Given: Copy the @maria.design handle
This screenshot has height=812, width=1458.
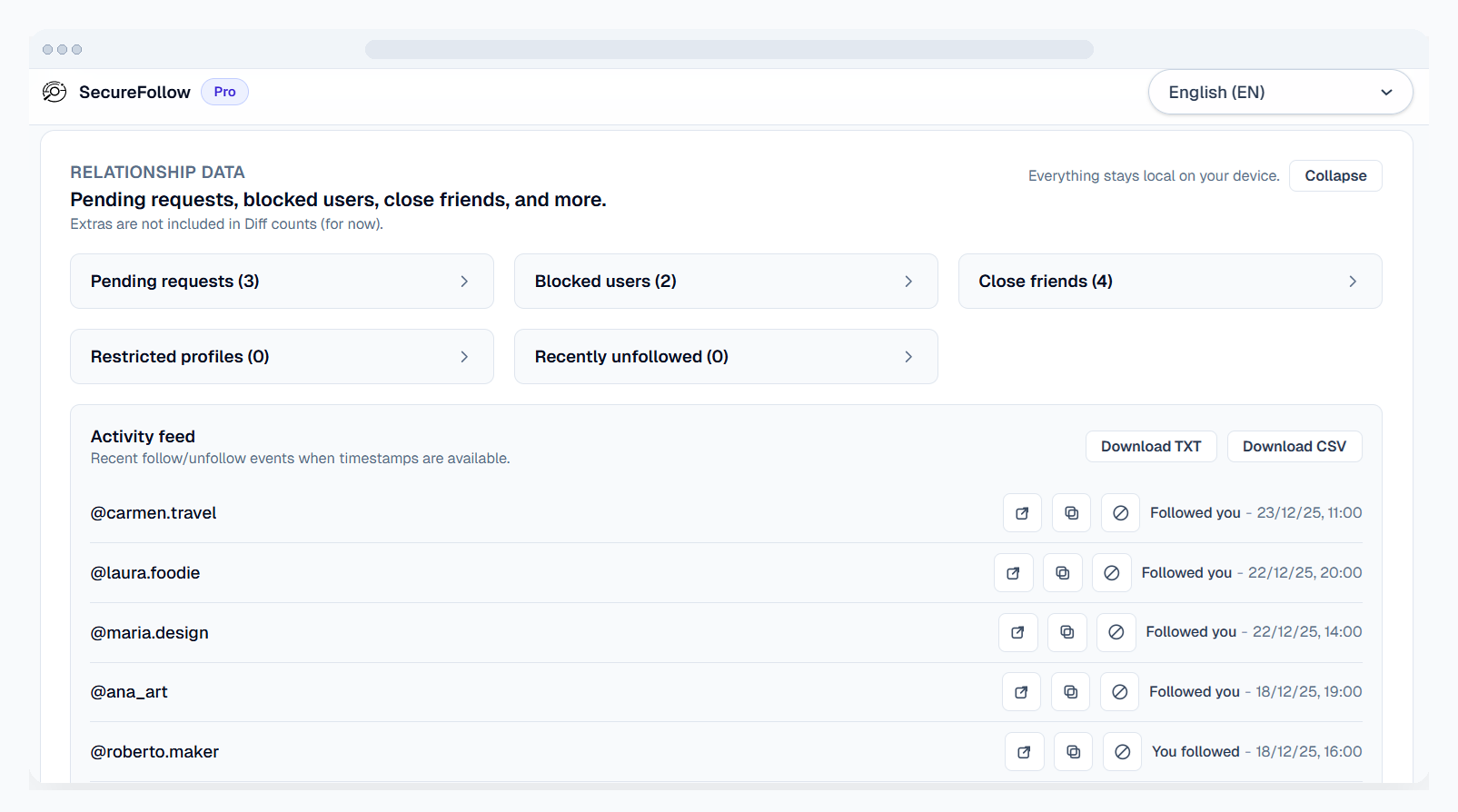Looking at the screenshot, I should (x=1066, y=632).
